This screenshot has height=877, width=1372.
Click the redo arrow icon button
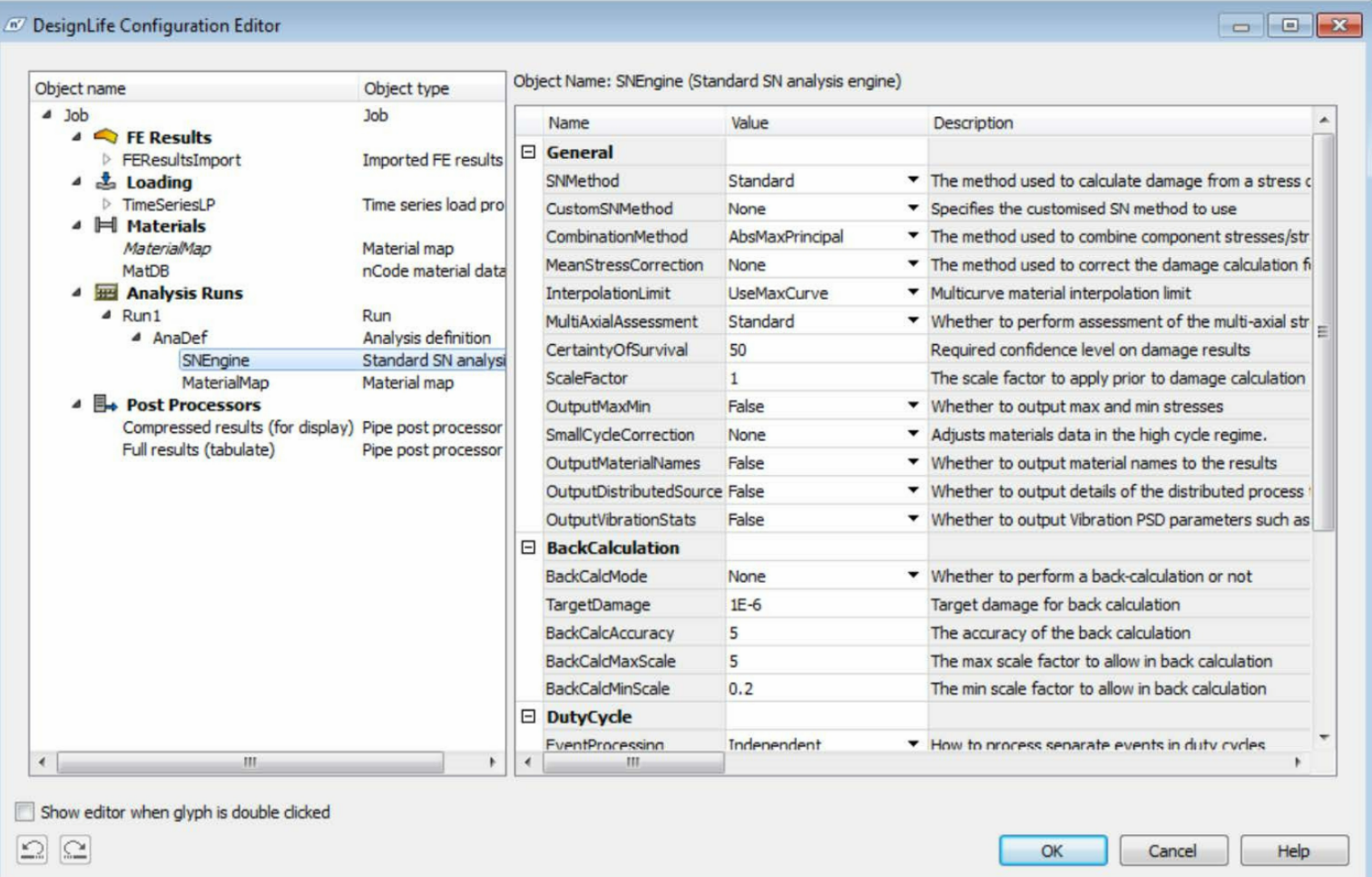[x=75, y=850]
